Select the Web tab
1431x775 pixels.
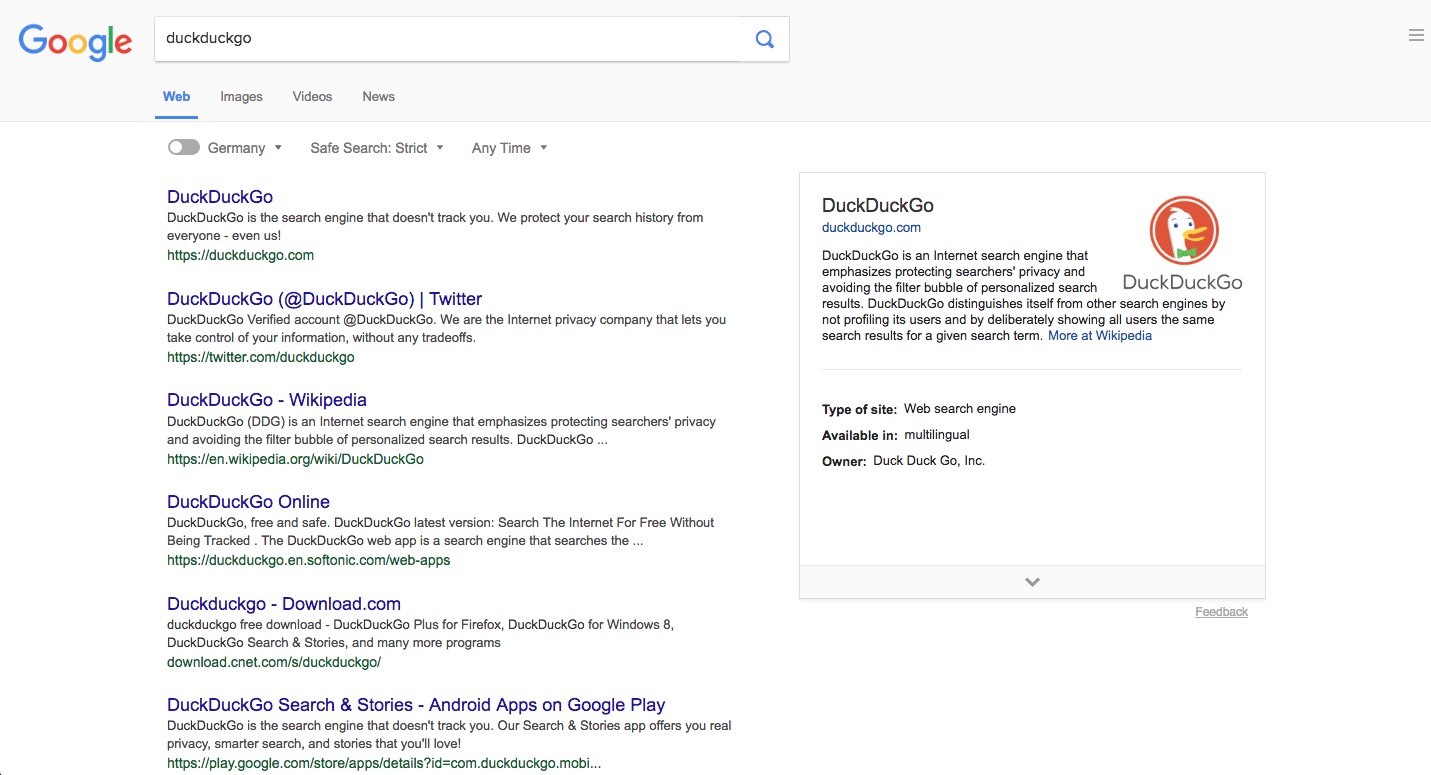(176, 97)
